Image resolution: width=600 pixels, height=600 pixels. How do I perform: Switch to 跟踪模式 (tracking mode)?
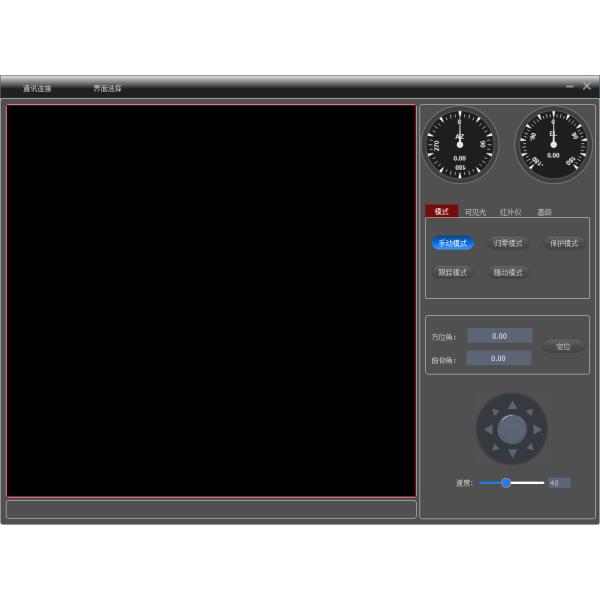click(x=453, y=272)
